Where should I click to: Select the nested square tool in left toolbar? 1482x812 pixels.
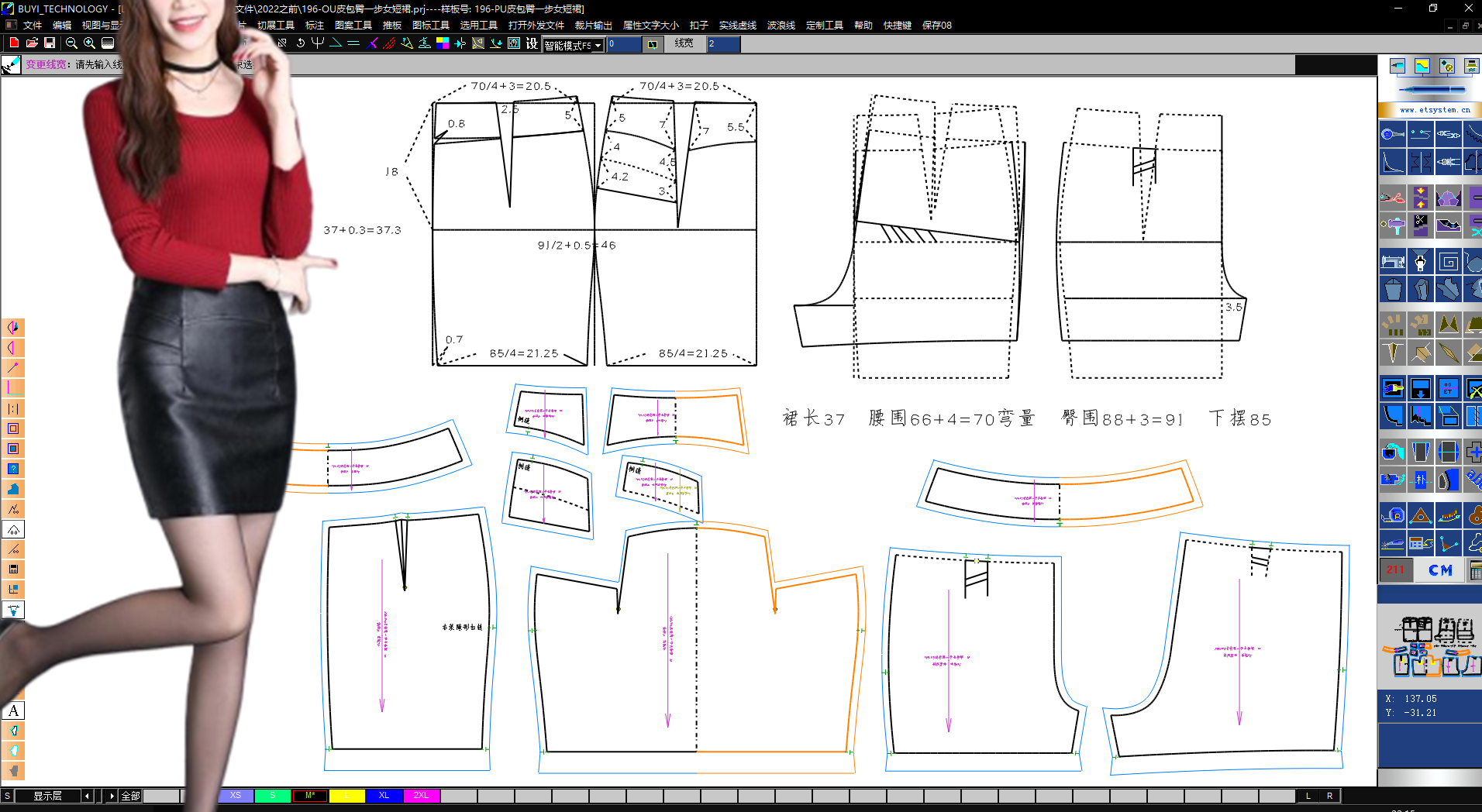pyautogui.click(x=13, y=428)
